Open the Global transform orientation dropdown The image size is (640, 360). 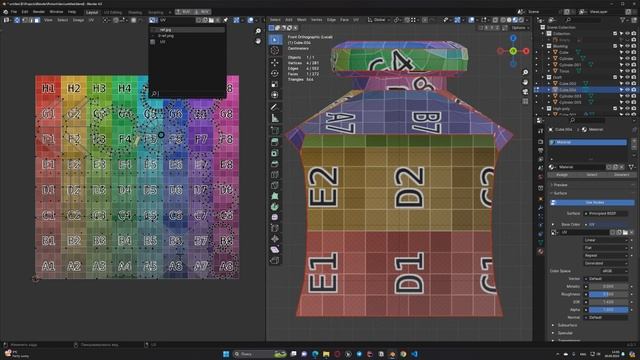click(x=378, y=20)
